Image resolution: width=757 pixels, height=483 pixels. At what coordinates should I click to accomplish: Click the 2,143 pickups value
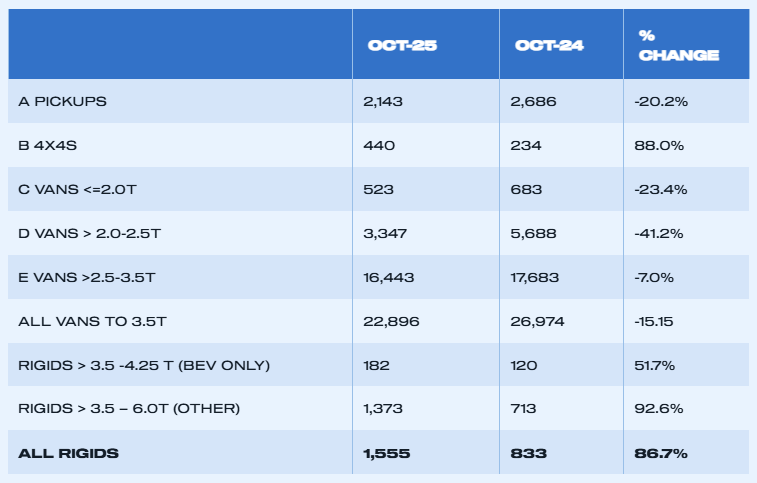(x=385, y=102)
